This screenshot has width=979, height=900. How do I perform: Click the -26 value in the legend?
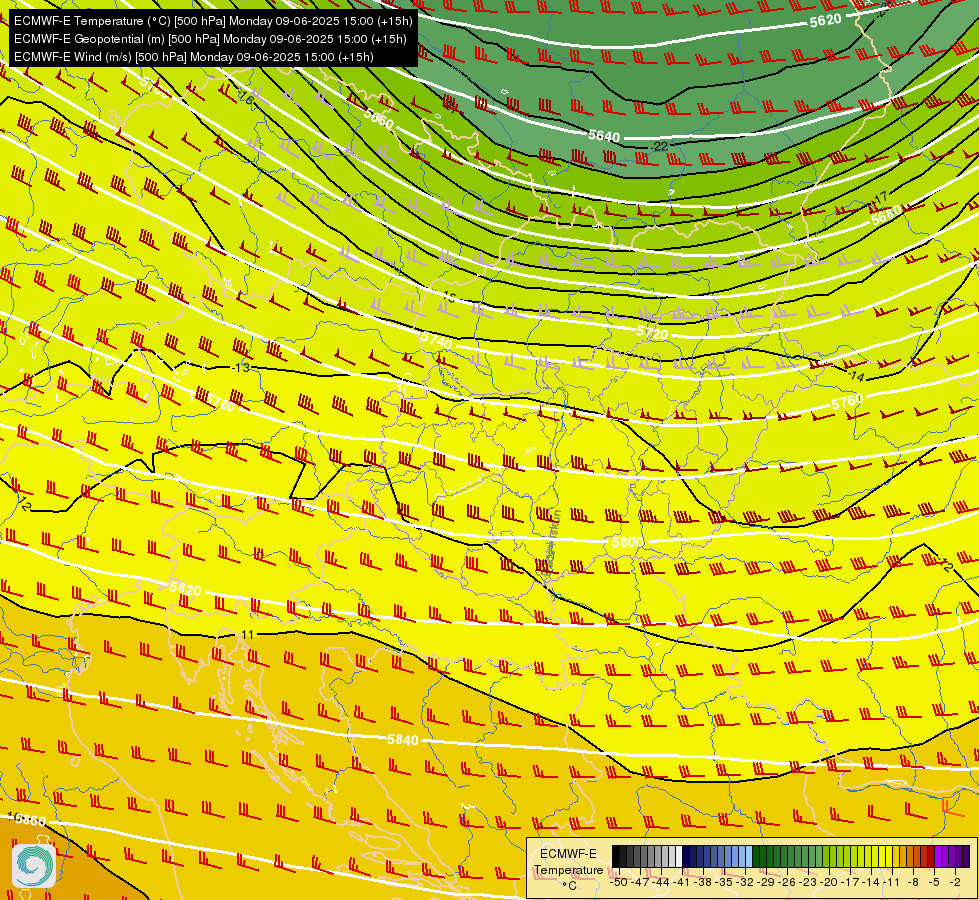pyautogui.click(x=789, y=882)
